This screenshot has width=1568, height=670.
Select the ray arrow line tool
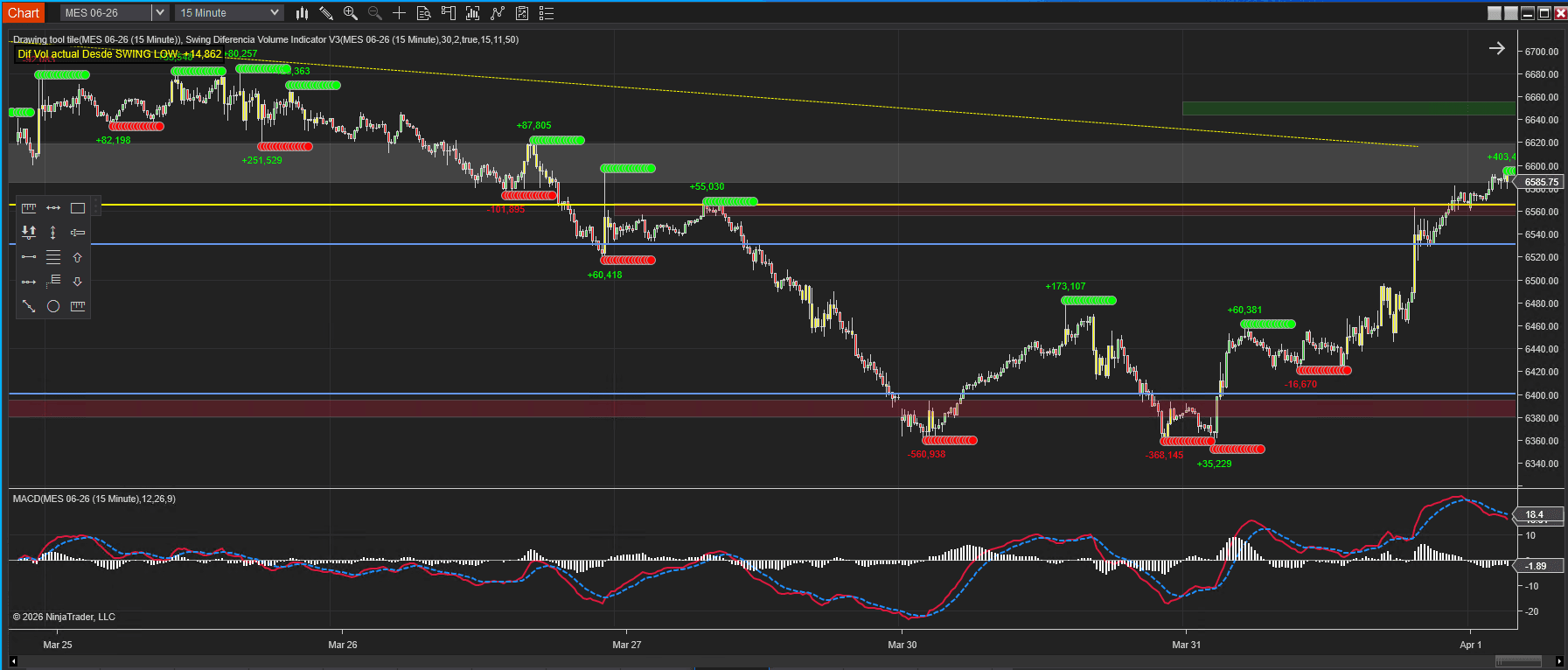pos(29,282)
